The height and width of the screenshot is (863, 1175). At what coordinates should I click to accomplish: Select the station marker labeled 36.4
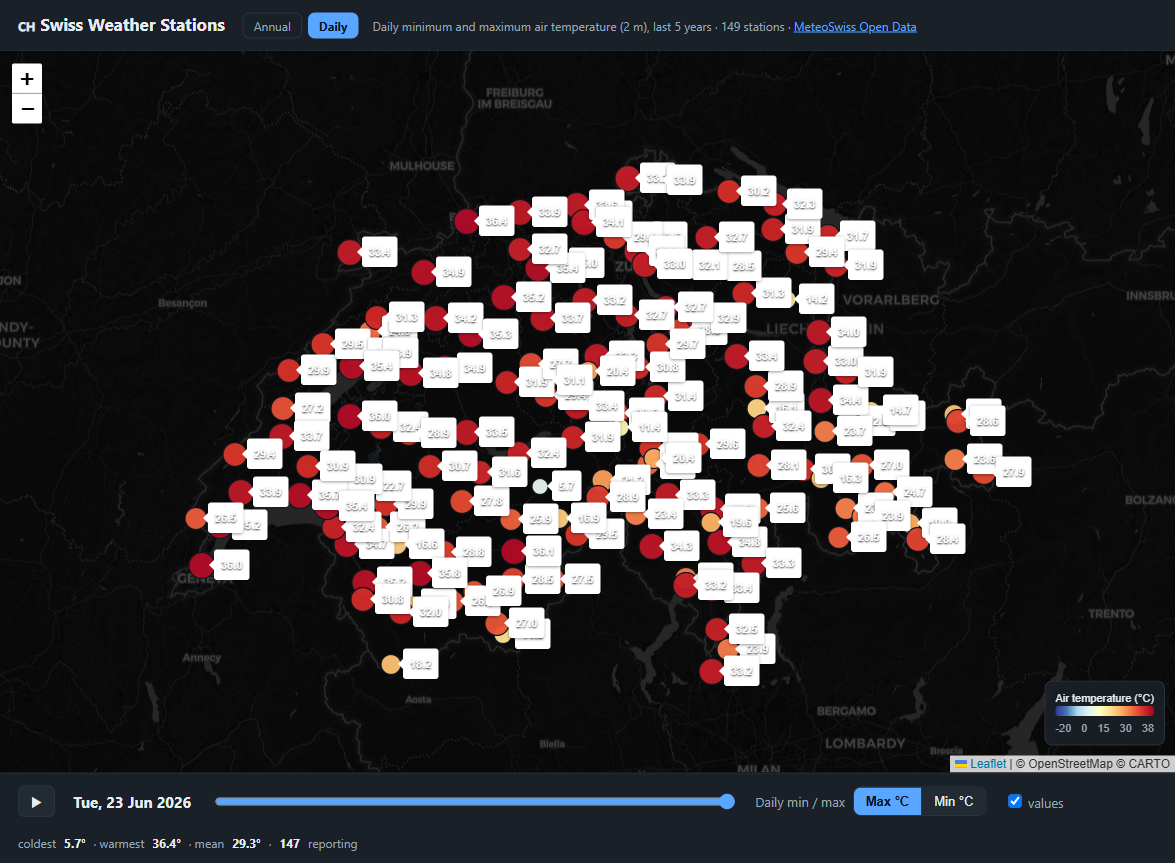coord(467,221)
